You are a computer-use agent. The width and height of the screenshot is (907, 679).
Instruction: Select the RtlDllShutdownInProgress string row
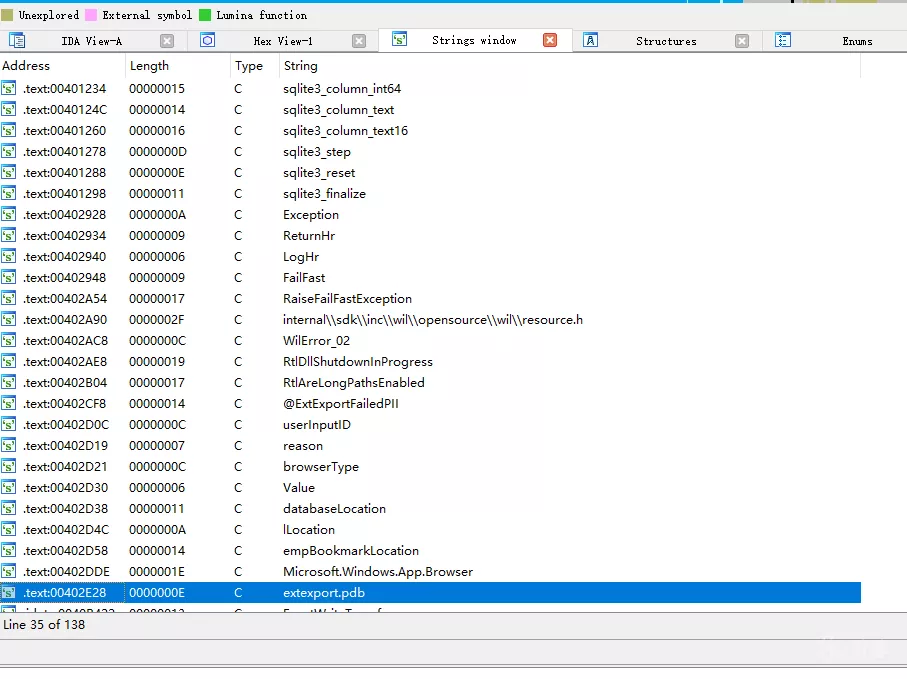[x=430, y=362]
